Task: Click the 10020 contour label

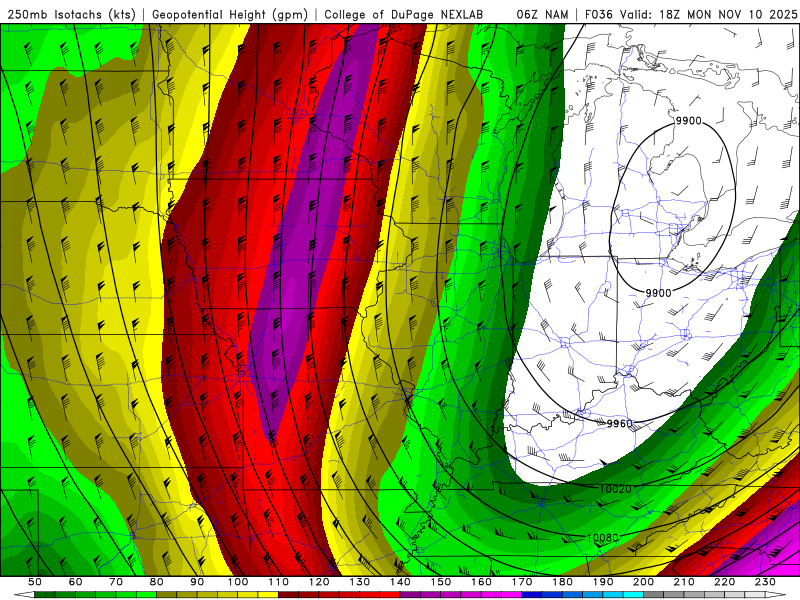Action: coord(615,489)
